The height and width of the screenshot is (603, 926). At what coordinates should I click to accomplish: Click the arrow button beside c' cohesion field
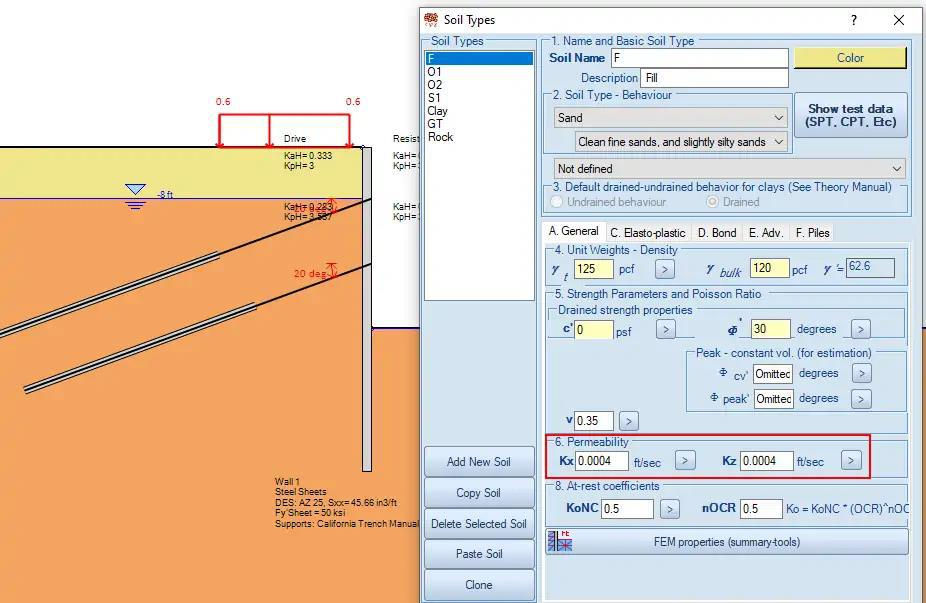click(x=666, y=330)
